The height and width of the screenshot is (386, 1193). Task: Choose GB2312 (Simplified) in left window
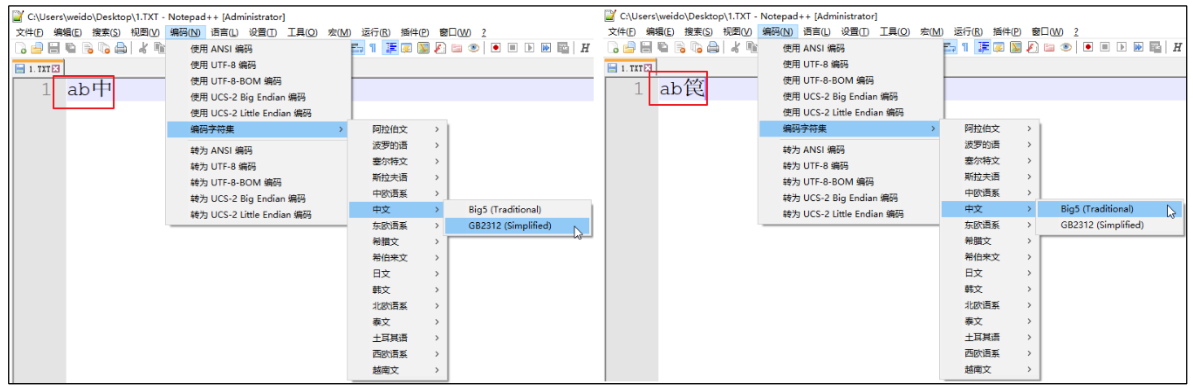(517, 225)
